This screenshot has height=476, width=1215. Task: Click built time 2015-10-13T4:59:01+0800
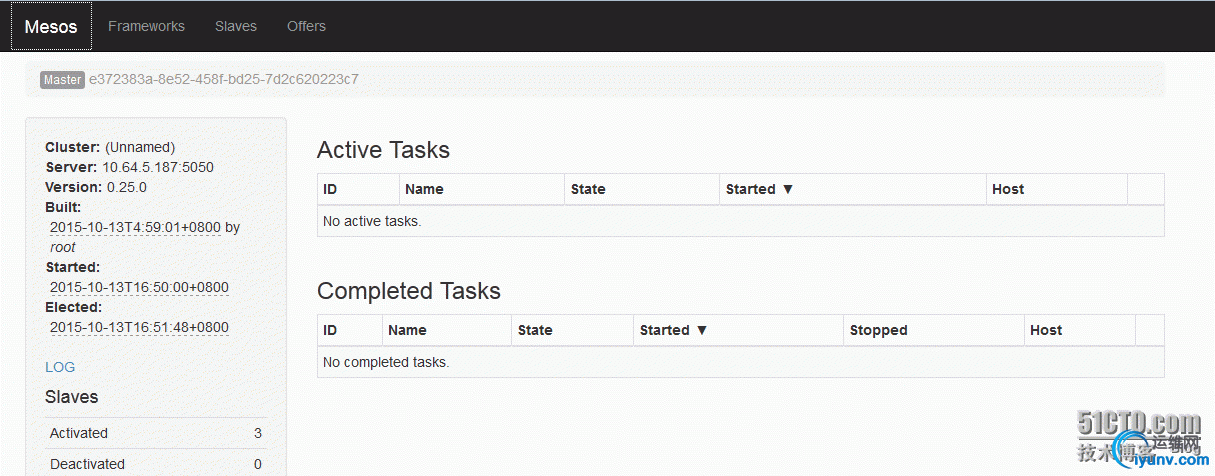[x=135, y=227]
